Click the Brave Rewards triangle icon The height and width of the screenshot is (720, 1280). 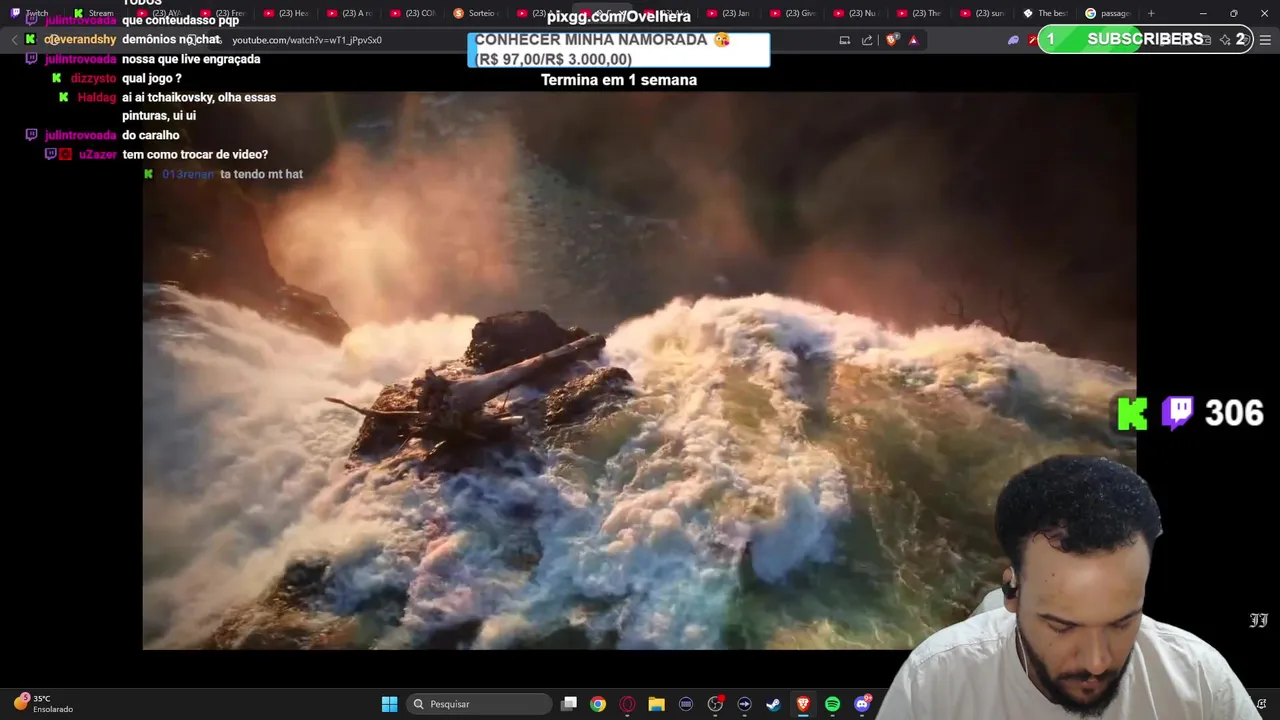point(913,40)
